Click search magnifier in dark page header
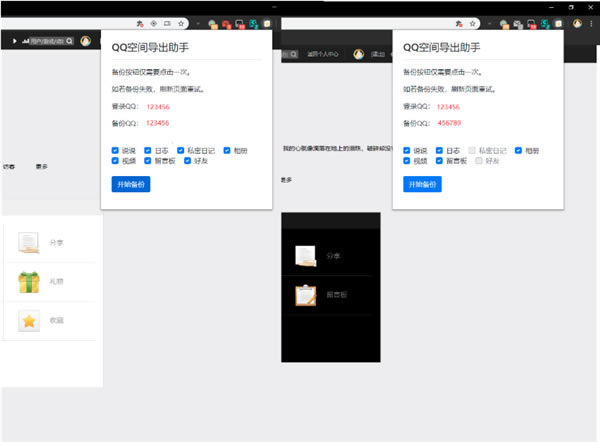600x442 pixels. 293,54
